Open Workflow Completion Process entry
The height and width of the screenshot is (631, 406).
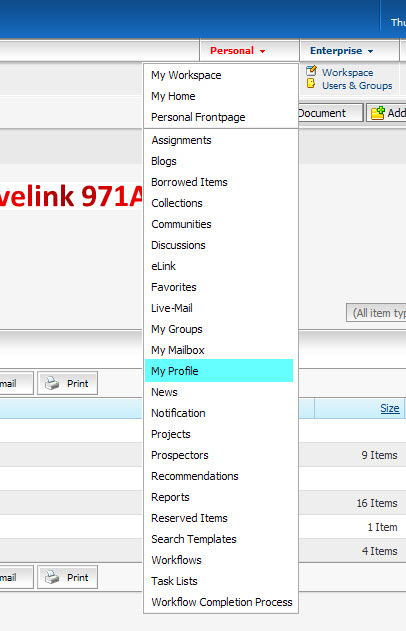[222, 602]
